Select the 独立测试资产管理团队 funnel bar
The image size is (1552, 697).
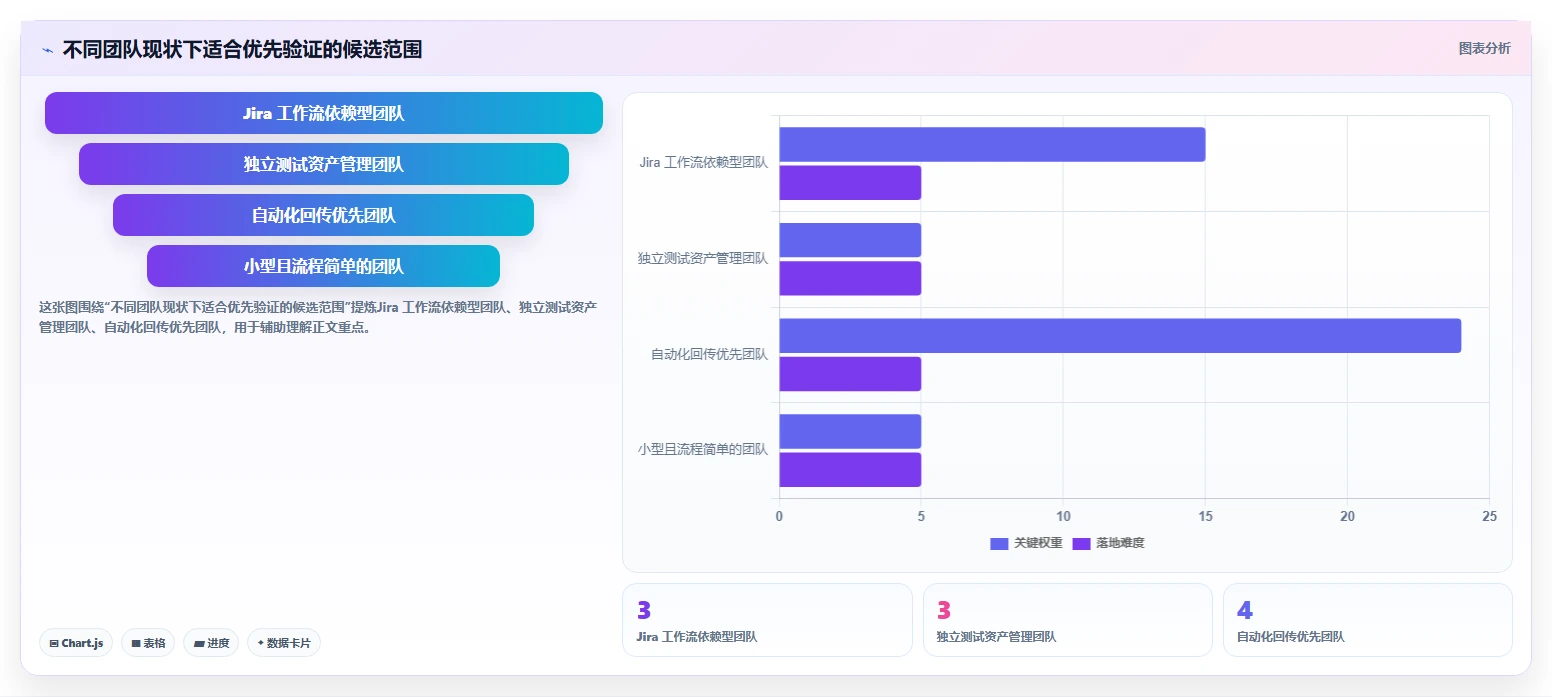324,164
